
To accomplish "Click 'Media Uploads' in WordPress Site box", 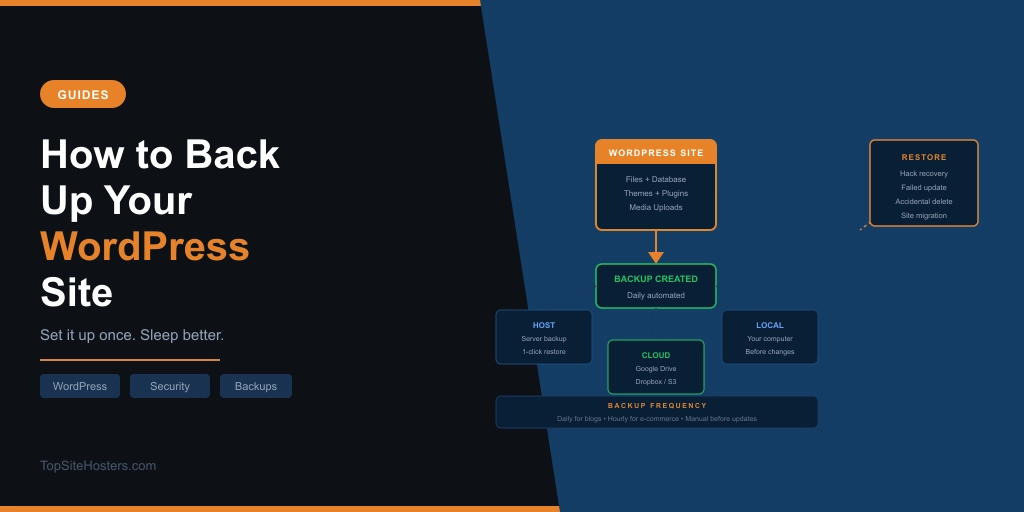I will pos(656,207).
